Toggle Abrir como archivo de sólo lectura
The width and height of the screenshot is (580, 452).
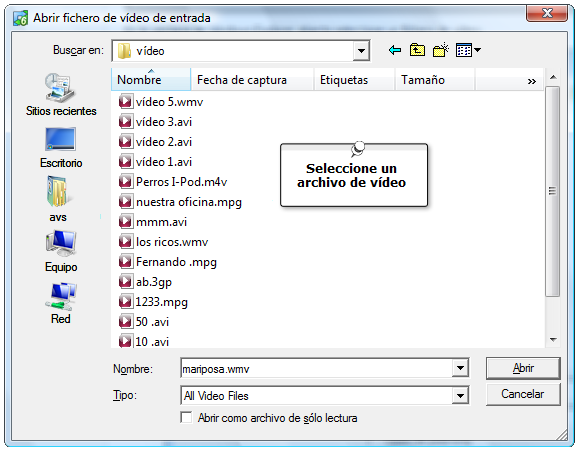tap(186, 418)
